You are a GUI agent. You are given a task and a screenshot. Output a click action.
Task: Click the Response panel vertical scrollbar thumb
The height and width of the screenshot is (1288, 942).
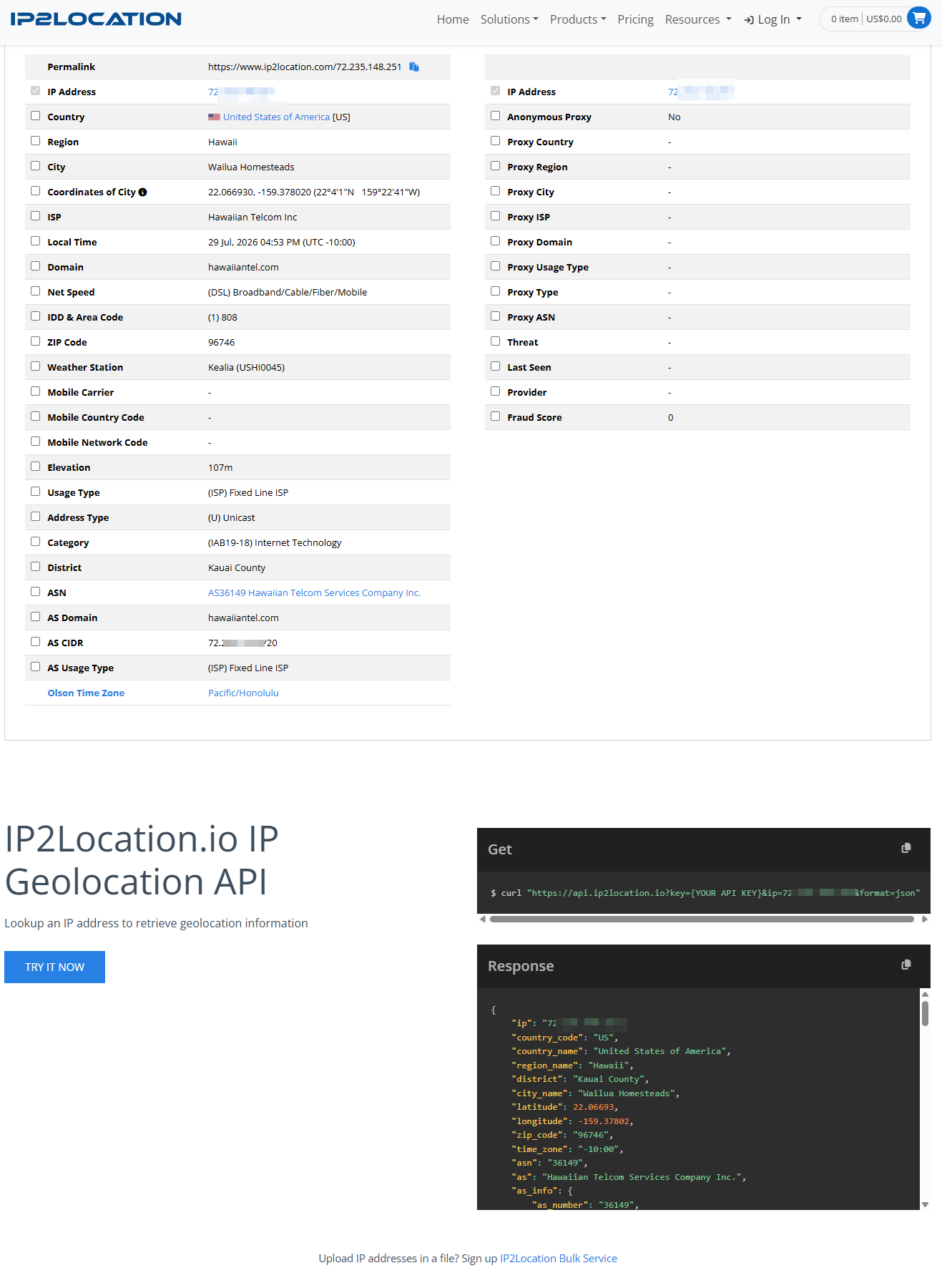[x=925, y=1013]
